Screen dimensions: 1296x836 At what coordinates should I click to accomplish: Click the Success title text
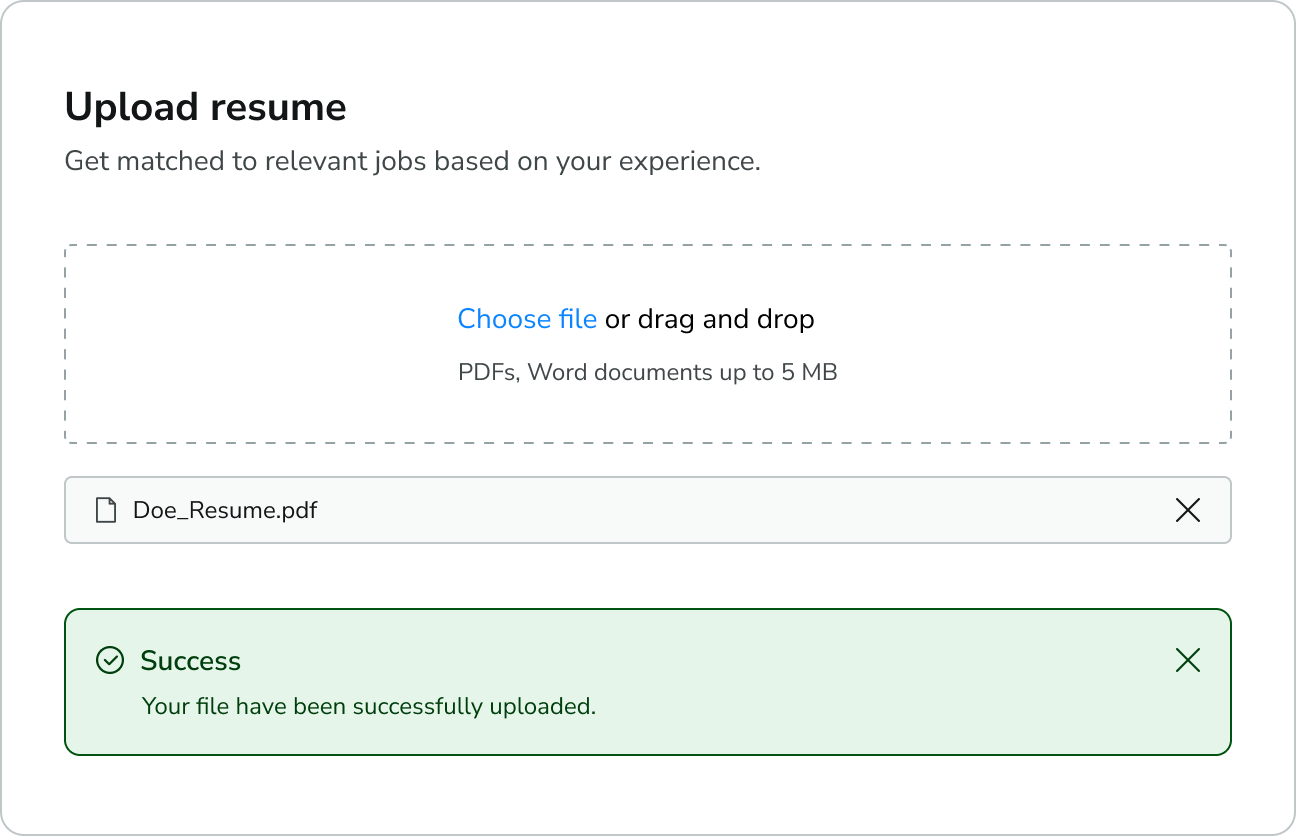pos(190,661)
